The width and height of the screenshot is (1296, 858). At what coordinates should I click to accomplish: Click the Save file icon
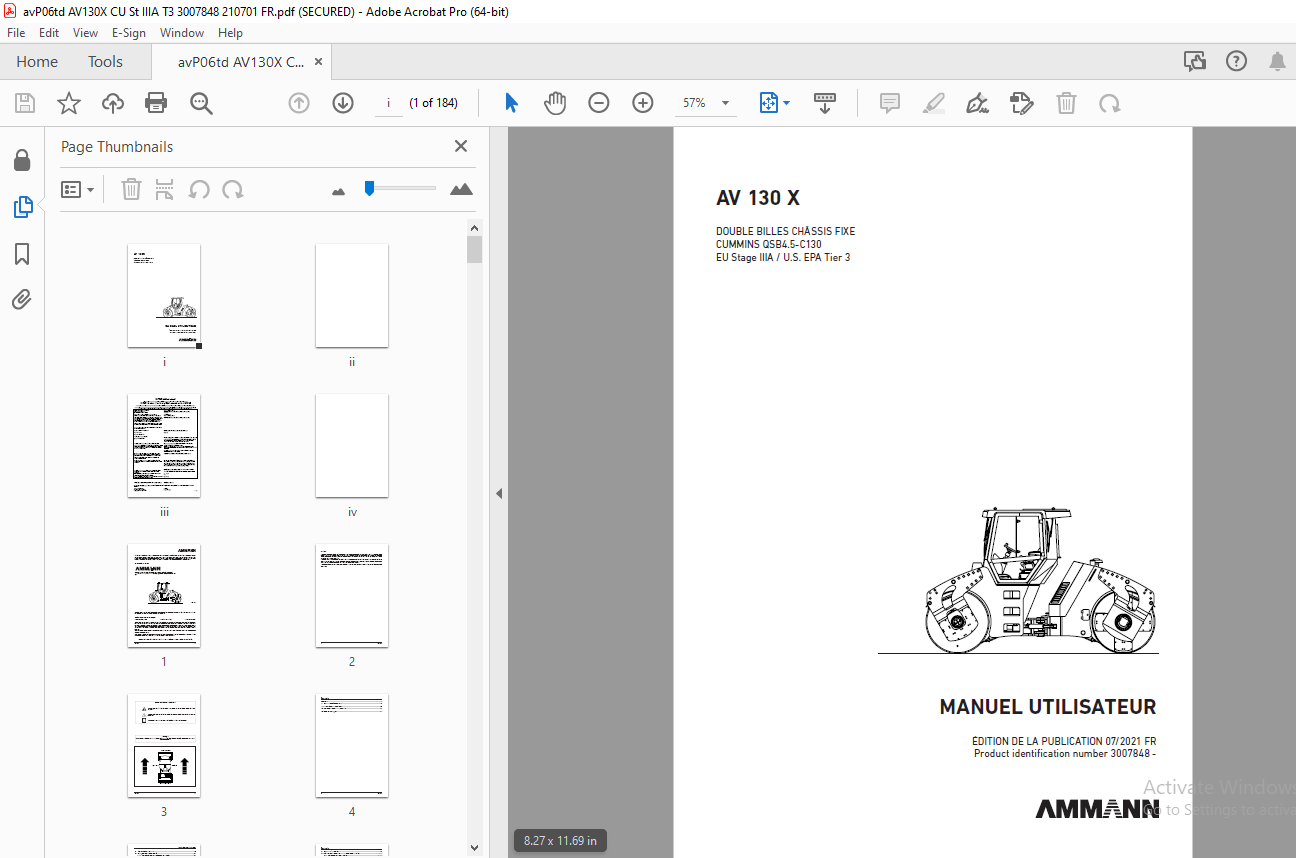pyautogui.click(x=25, y=103)
